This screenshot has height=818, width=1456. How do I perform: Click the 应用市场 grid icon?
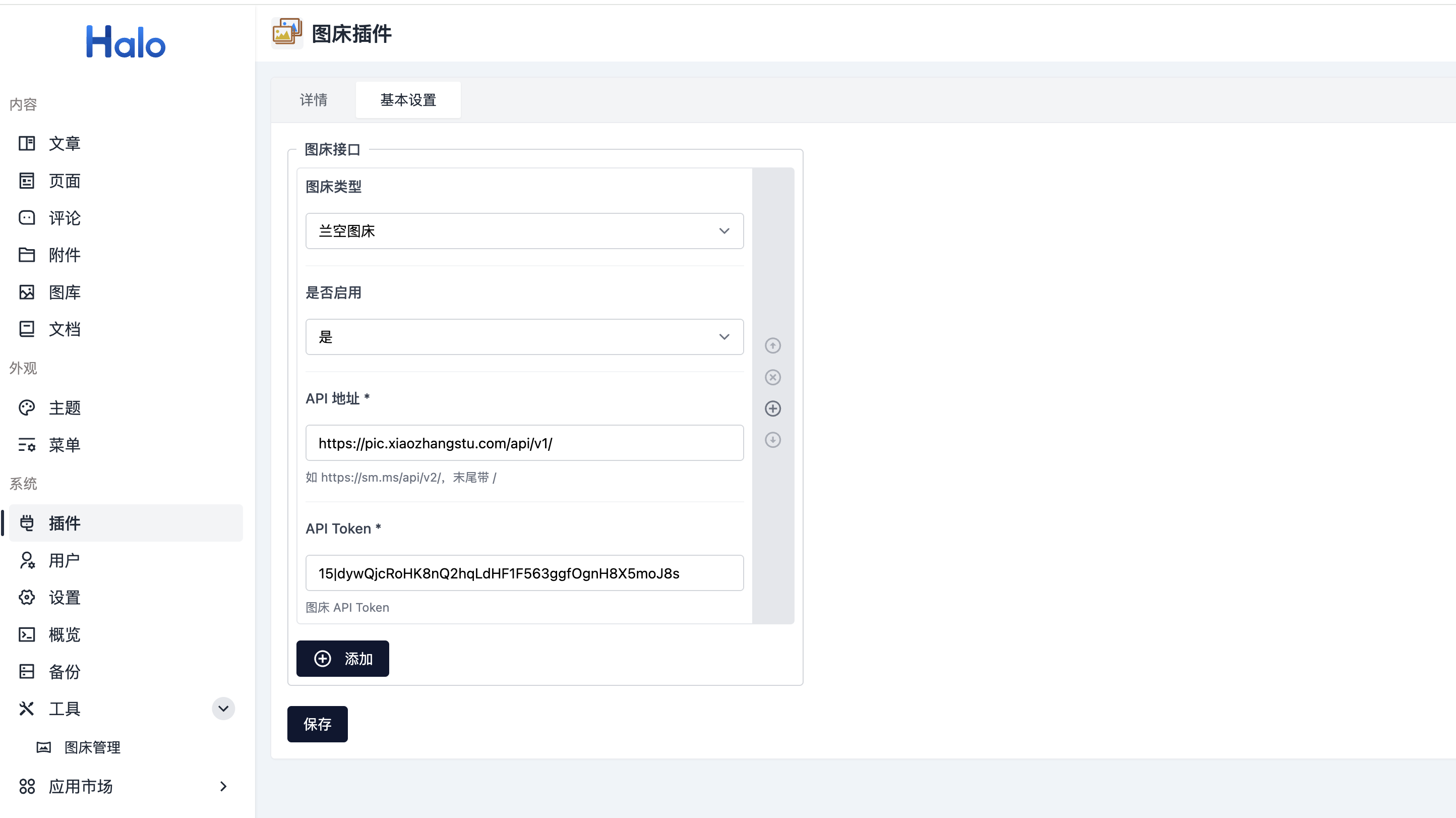(27, 786)
